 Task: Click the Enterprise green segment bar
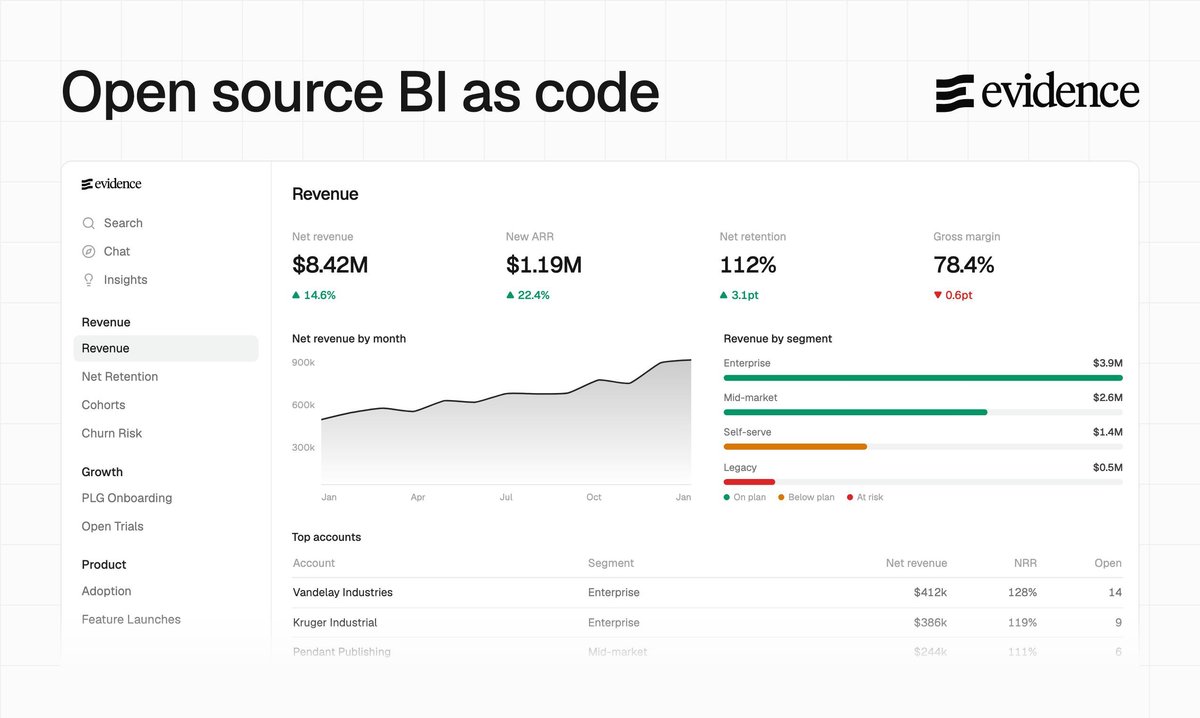pos(923,378)
